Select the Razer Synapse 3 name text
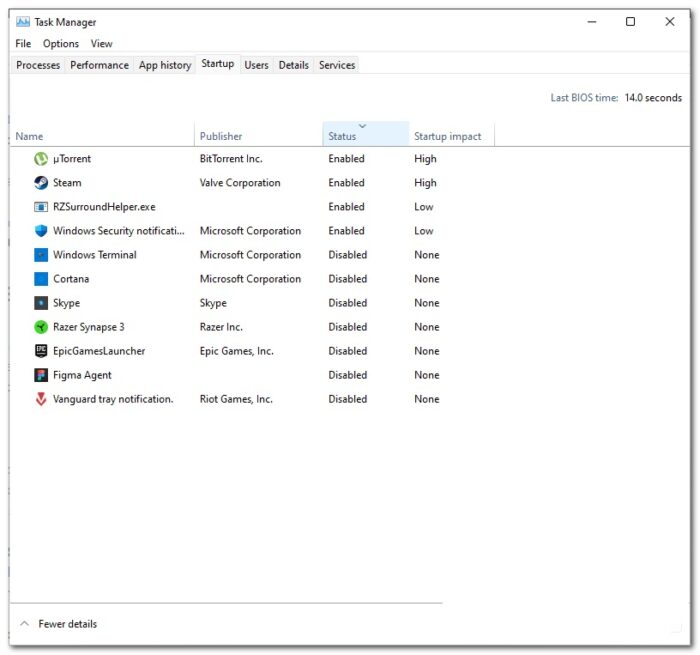 click(x=88, y=327)
